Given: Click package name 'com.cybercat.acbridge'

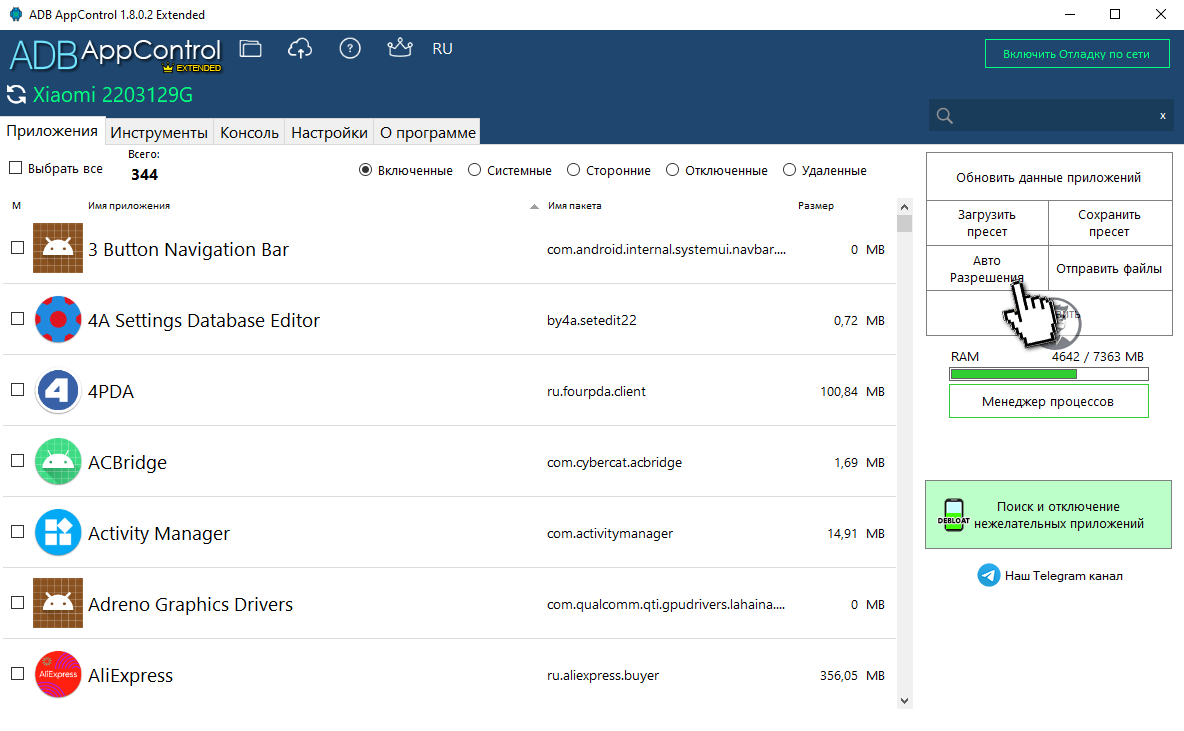Looking at the screenshot, I should [x=614, y=462].
